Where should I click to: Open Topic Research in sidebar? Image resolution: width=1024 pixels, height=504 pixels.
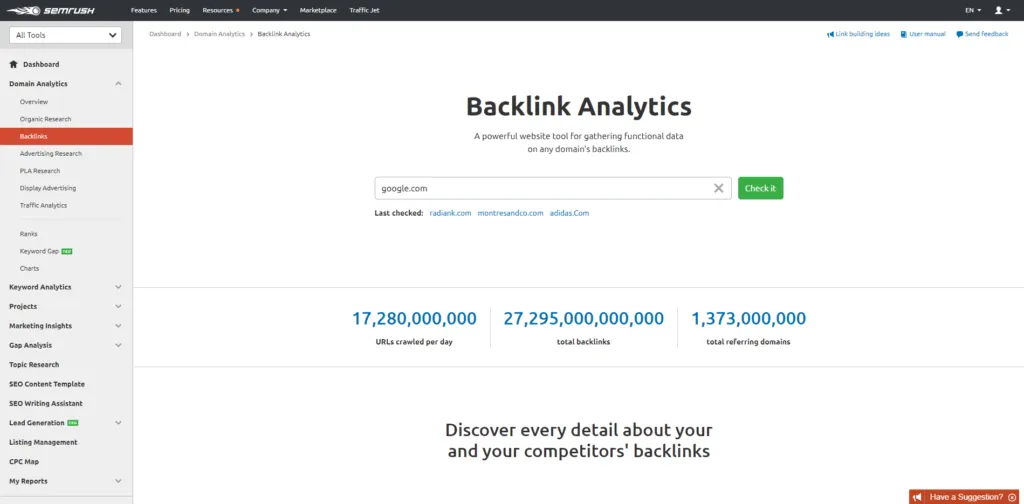34,364
